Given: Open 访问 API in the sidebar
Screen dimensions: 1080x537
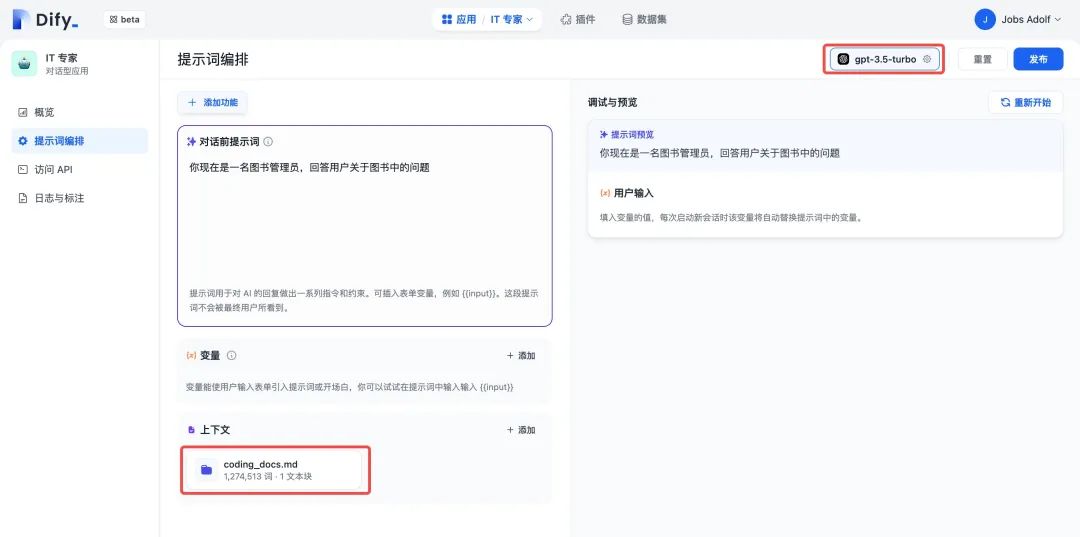Looking at the screenshot, I should (x=53, y=169).
